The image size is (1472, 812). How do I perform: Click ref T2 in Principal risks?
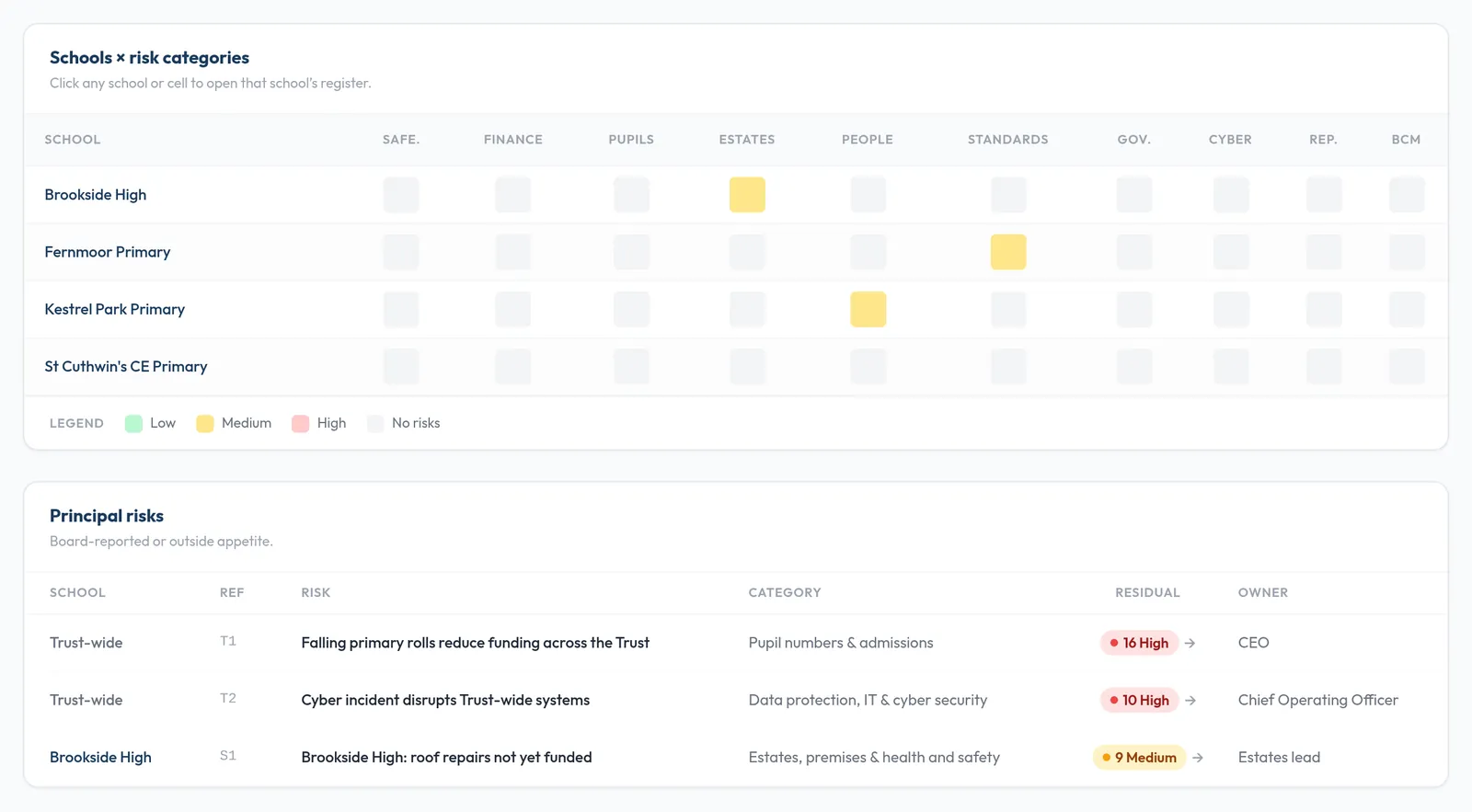click(x=228, y=698)
